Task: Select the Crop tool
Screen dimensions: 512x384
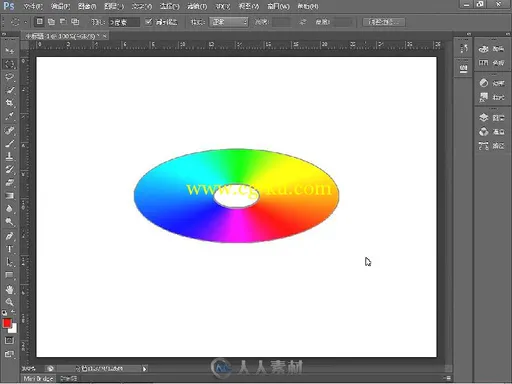Action: (x=9, y=103)
